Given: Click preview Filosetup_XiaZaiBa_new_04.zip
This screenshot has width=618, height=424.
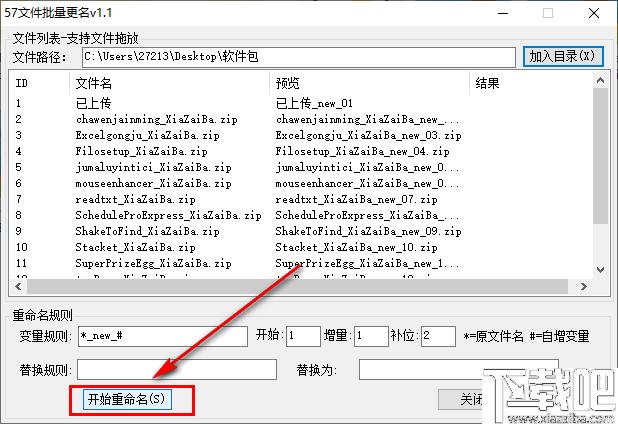Looking at the screenshot, I should [x=362, y=151].
